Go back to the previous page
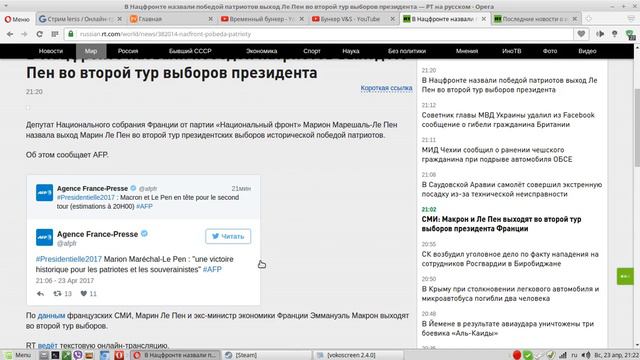This screenshot has height=360, width=640. coord(10,34)
